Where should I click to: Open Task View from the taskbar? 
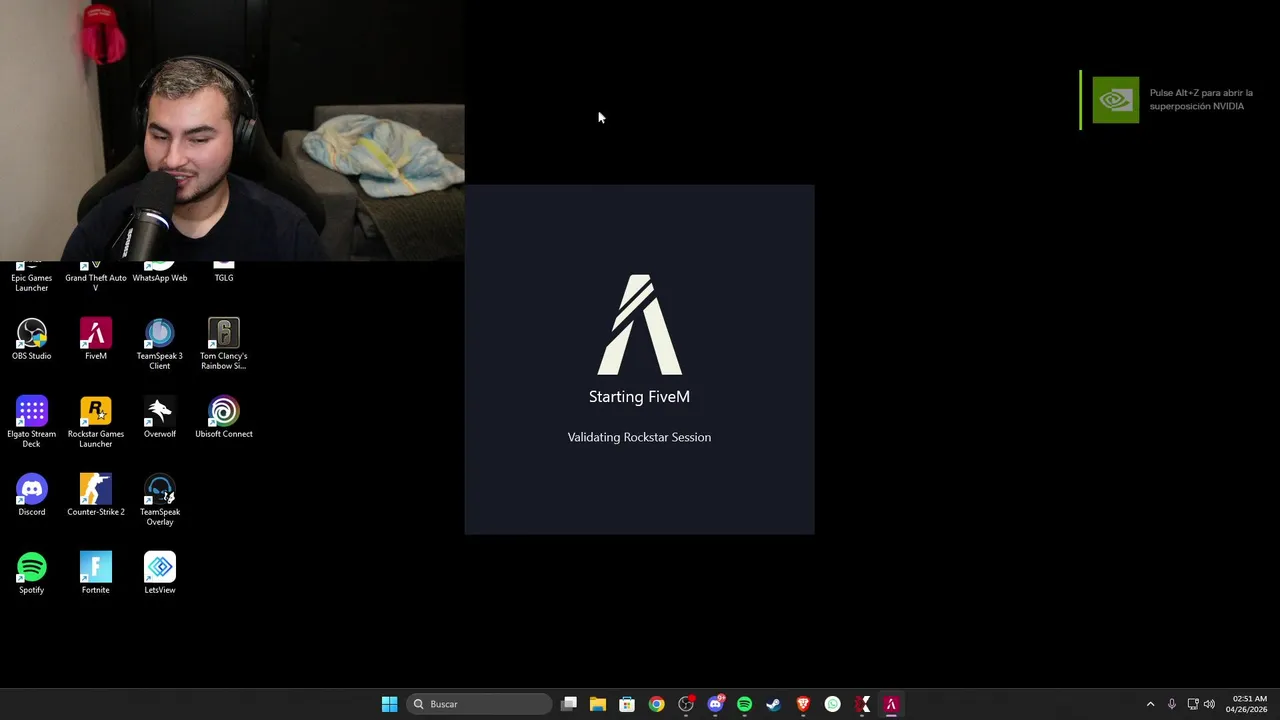pyautogui.click(x=569, y=704)
